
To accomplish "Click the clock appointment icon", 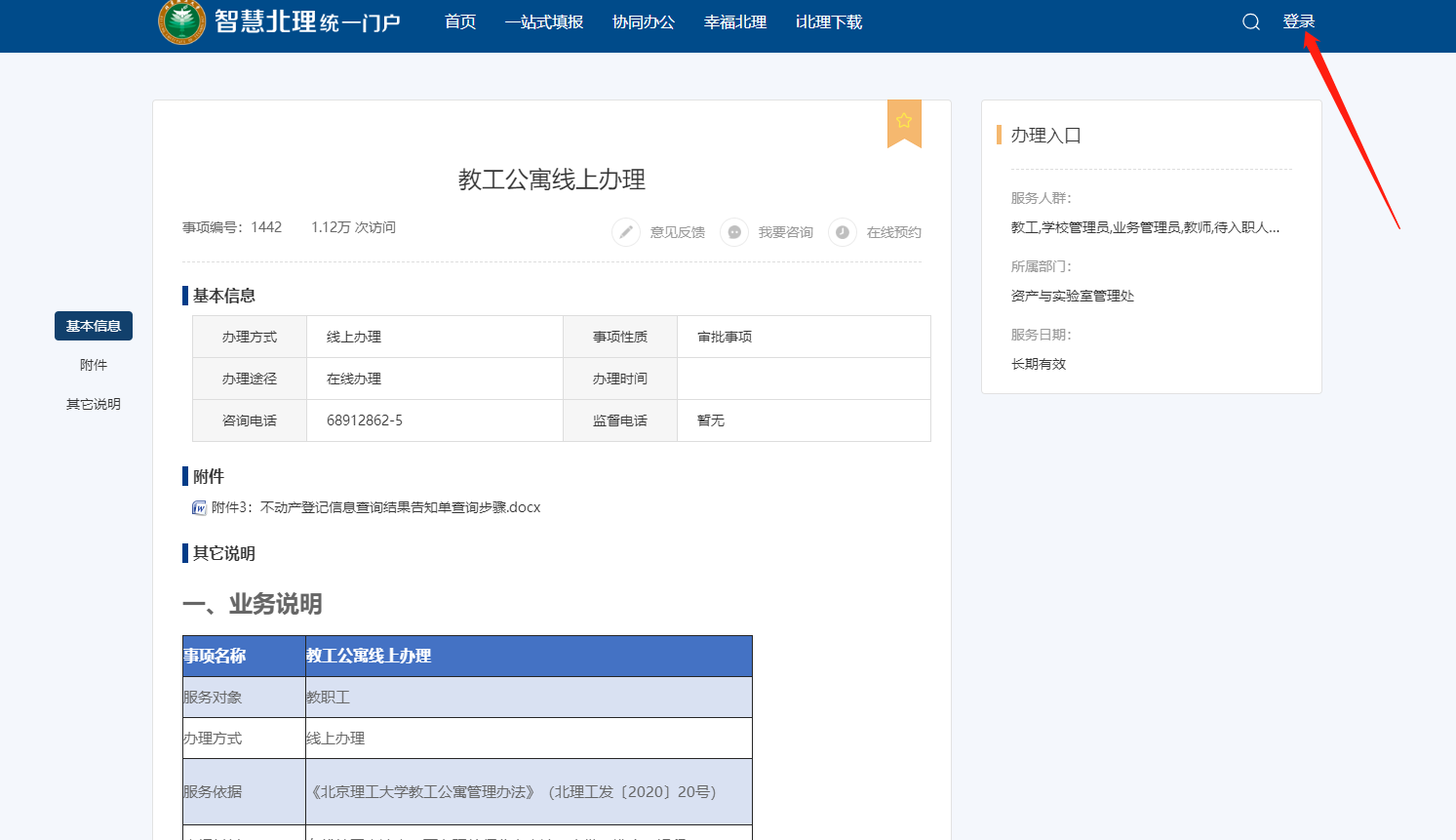I will tap(843, 232).
